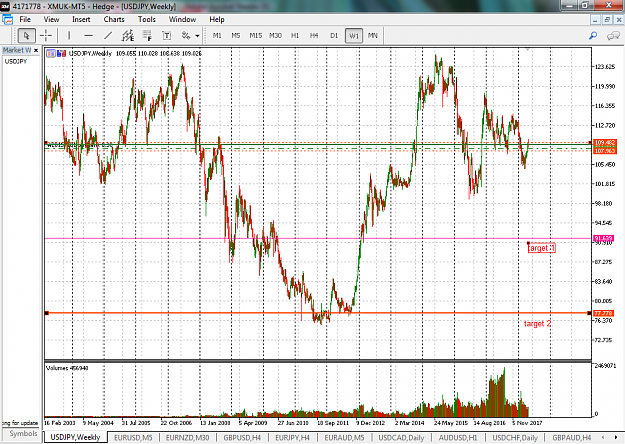The image size is (625, 444).
Task: Click the 'target 1' chart label
Action: (541, 248)
